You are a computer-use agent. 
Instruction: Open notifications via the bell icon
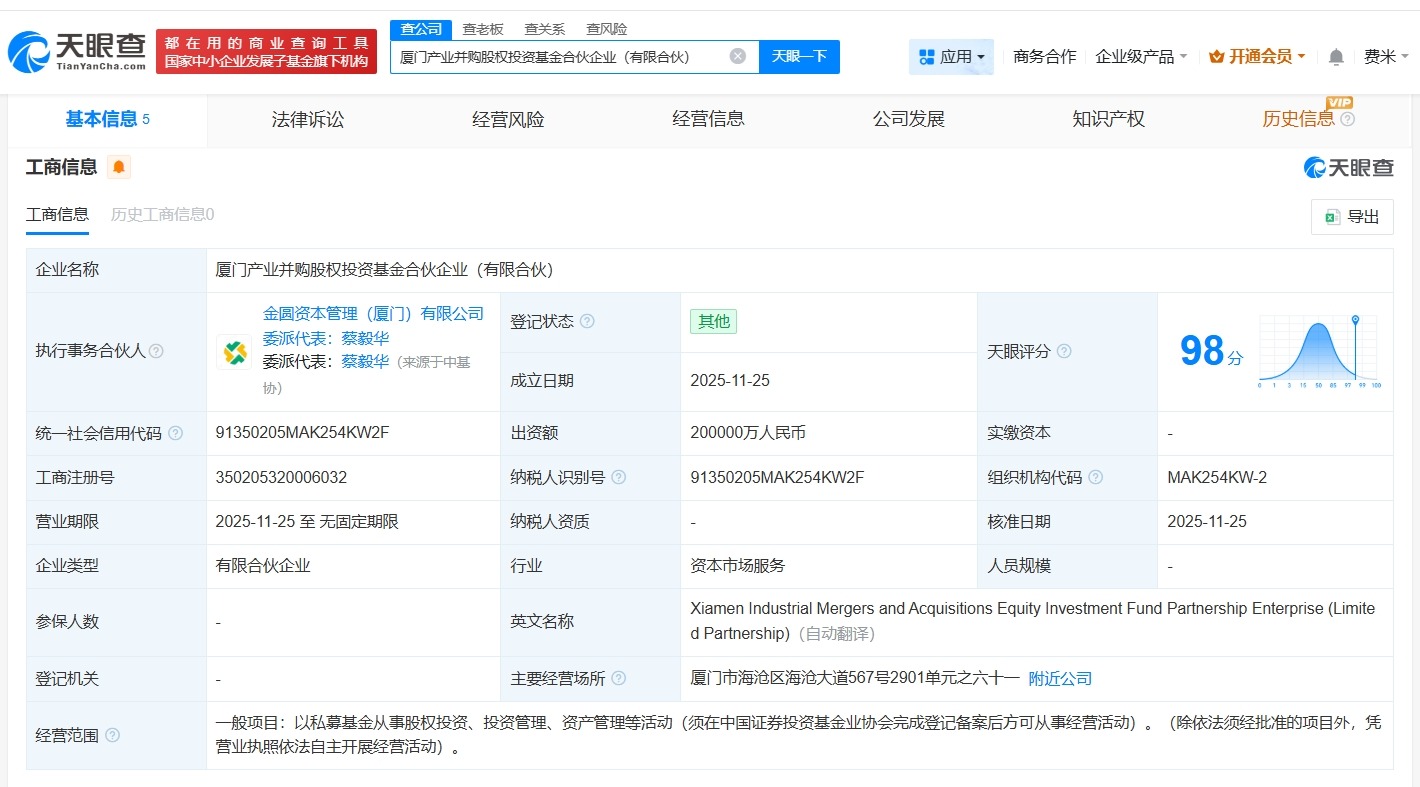tap(1334, 57)
